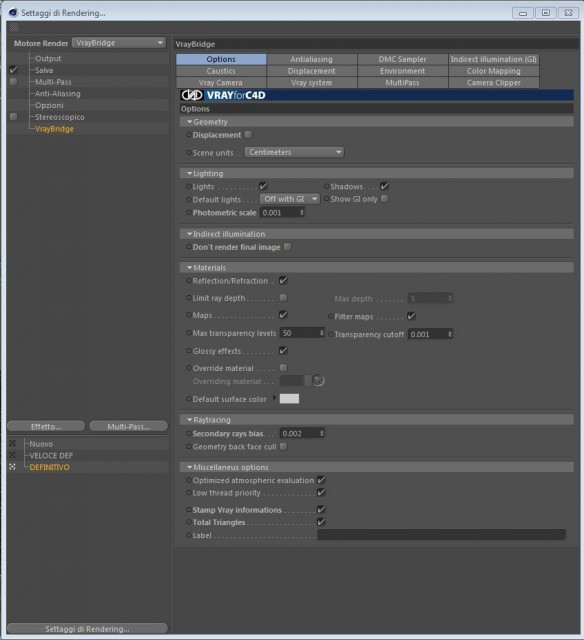Click the preset icon next to Nuovo

12,443
